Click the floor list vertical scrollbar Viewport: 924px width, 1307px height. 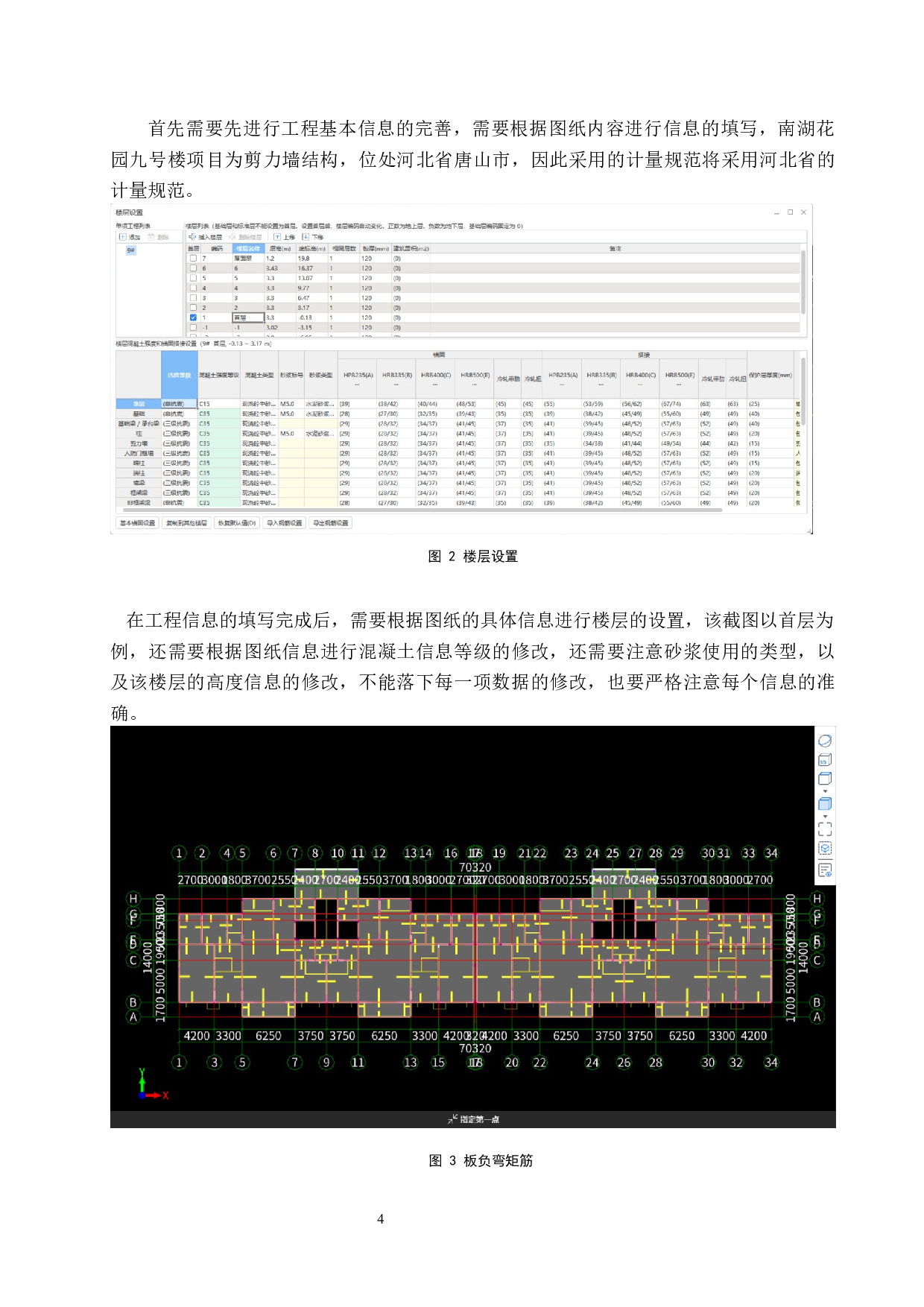pyautogui.click(x=803, y=283)
